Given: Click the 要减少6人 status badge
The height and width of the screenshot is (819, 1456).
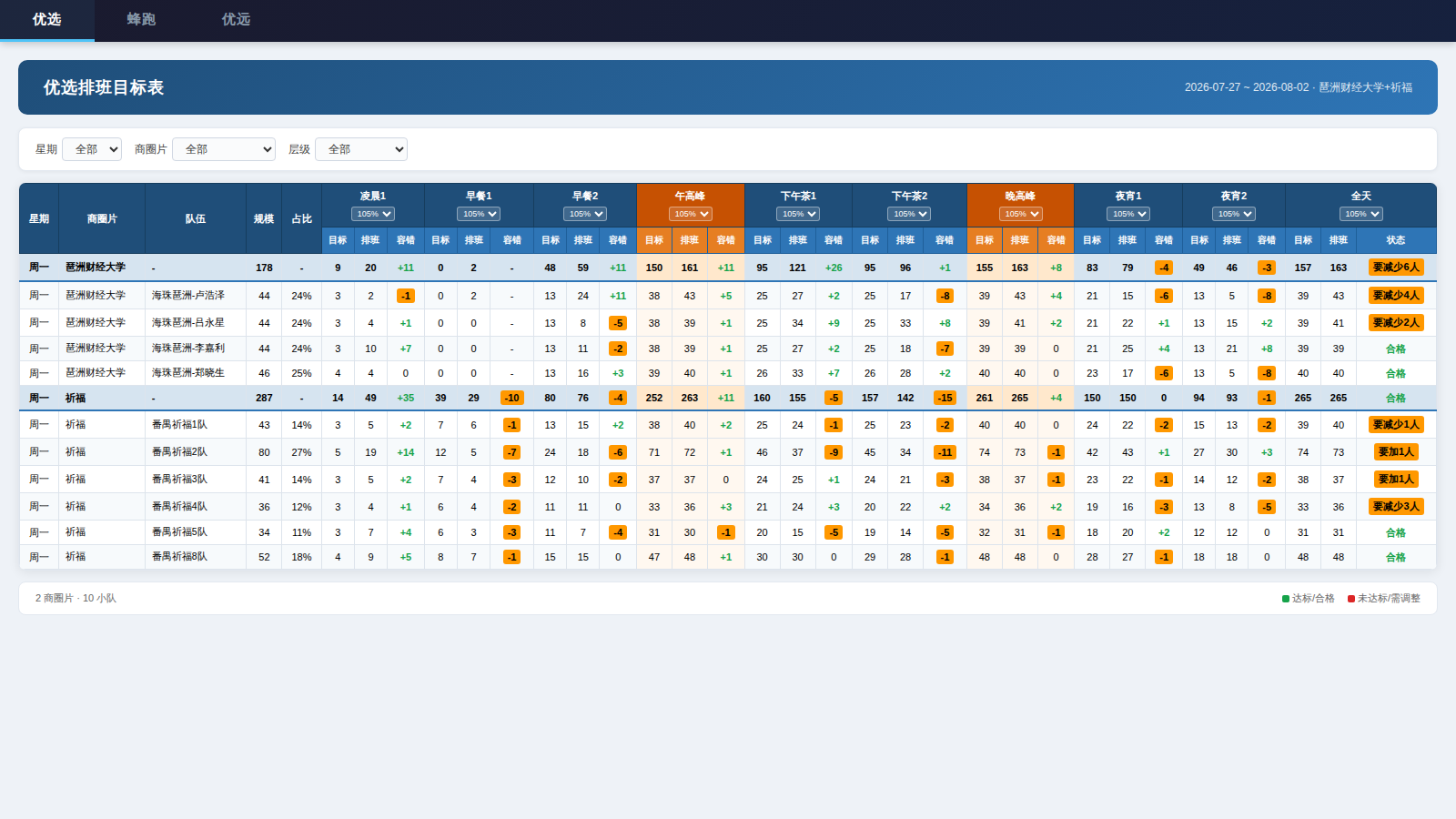Looking at the screenshot, I should pyautogui.click(x=1396, y=268).
